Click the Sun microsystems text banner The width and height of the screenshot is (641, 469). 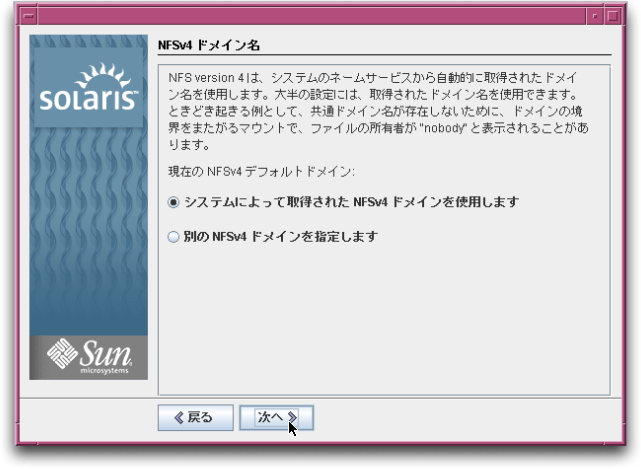pos(106,357)
